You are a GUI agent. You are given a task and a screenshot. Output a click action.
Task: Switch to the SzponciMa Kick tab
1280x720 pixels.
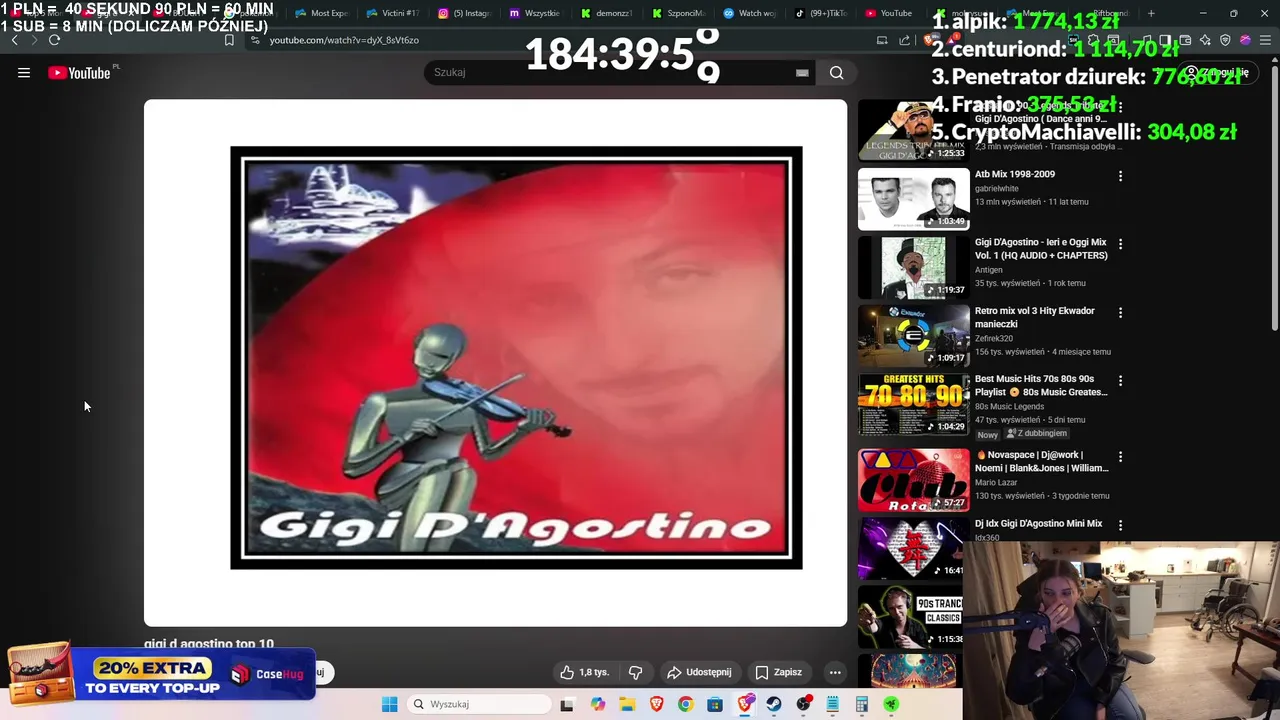[678, 13]
